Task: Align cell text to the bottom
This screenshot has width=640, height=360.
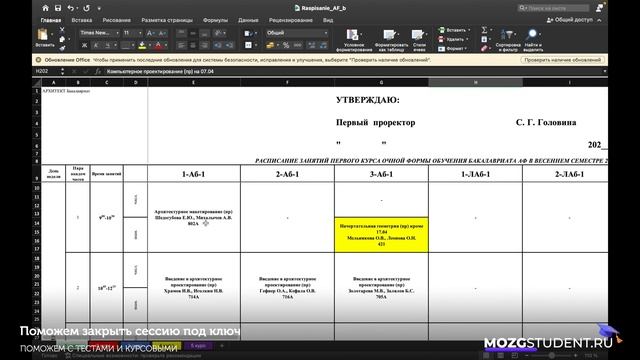Action: tap(204, 33)
